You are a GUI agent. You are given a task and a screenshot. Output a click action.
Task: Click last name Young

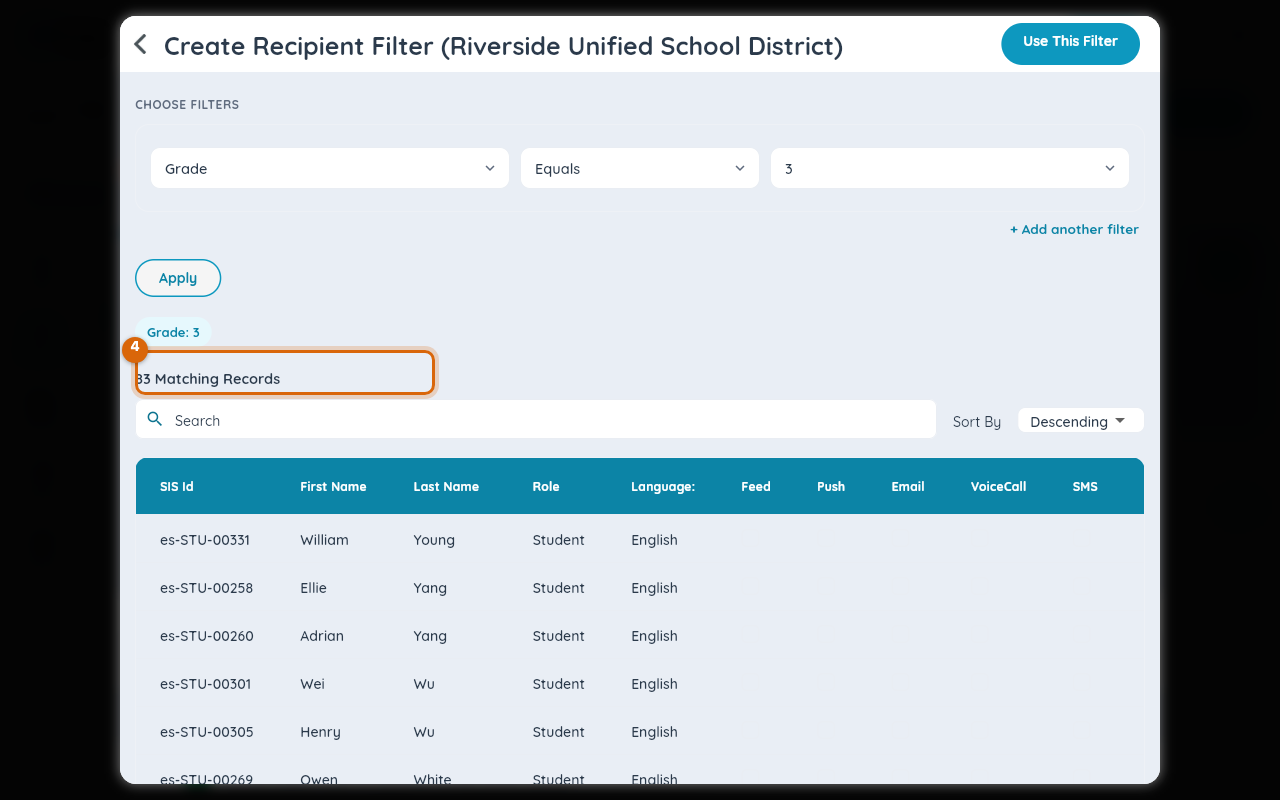coord(434,540)
